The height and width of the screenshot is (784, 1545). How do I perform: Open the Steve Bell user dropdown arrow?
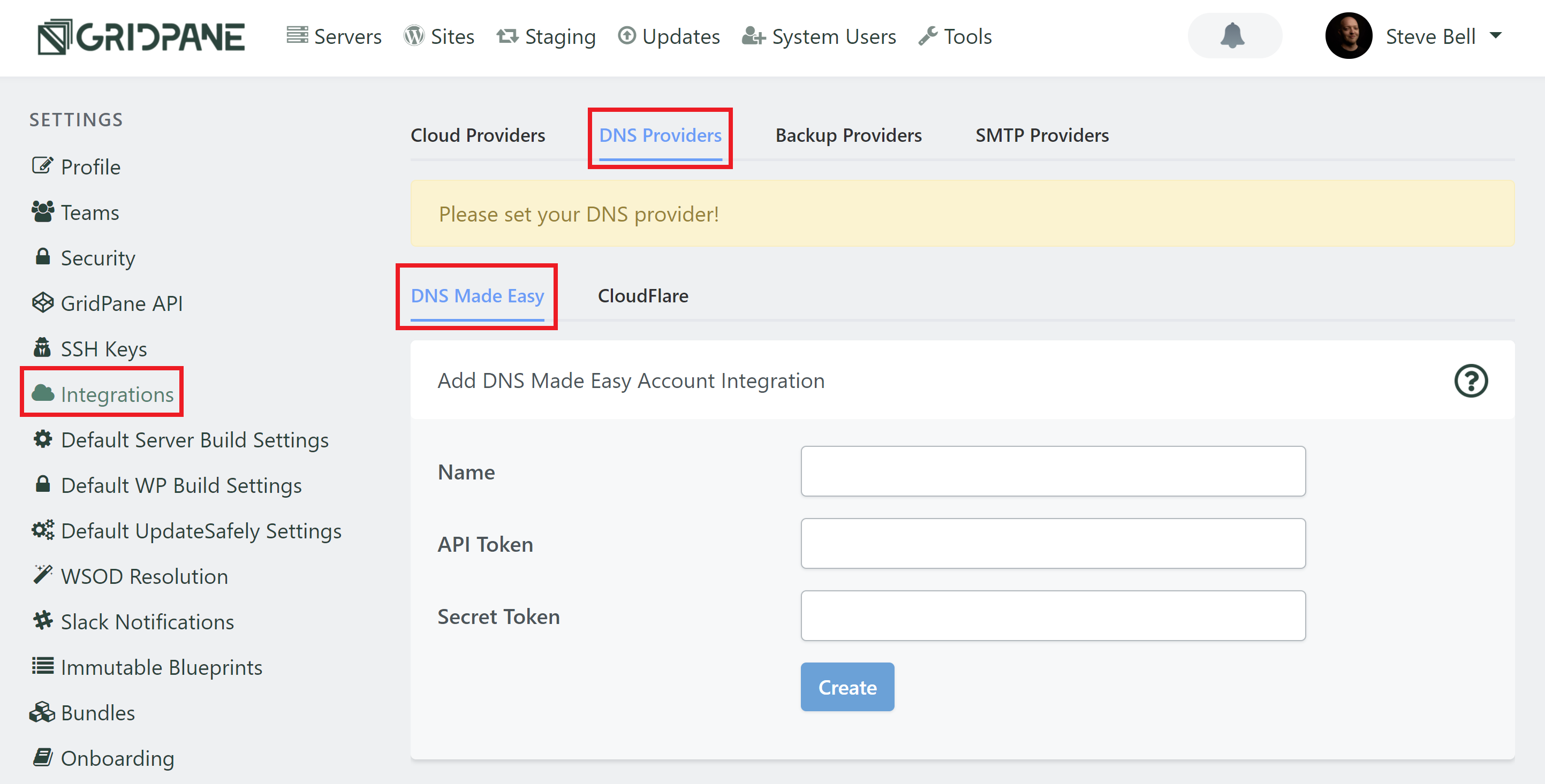coord(1496,36)
